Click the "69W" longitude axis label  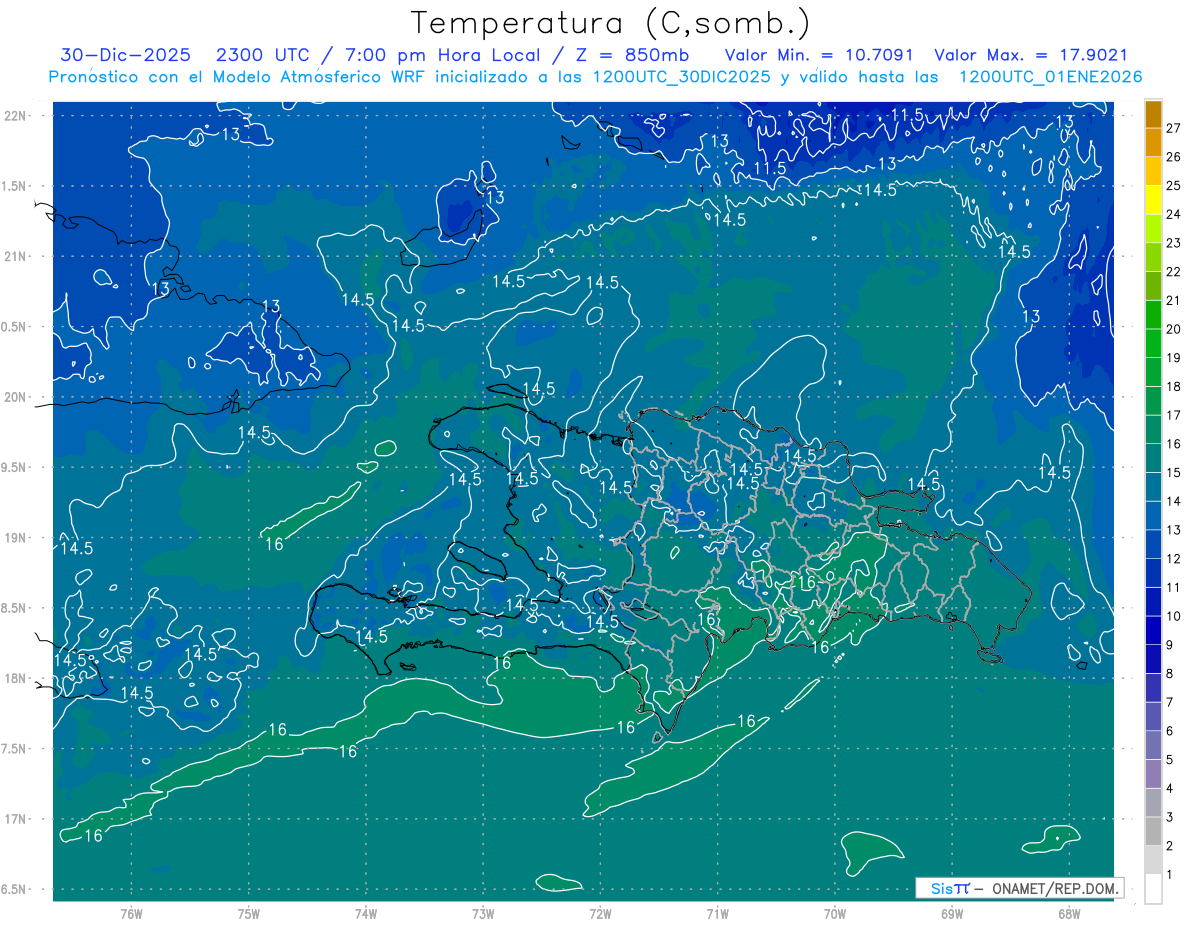point(952,914)
